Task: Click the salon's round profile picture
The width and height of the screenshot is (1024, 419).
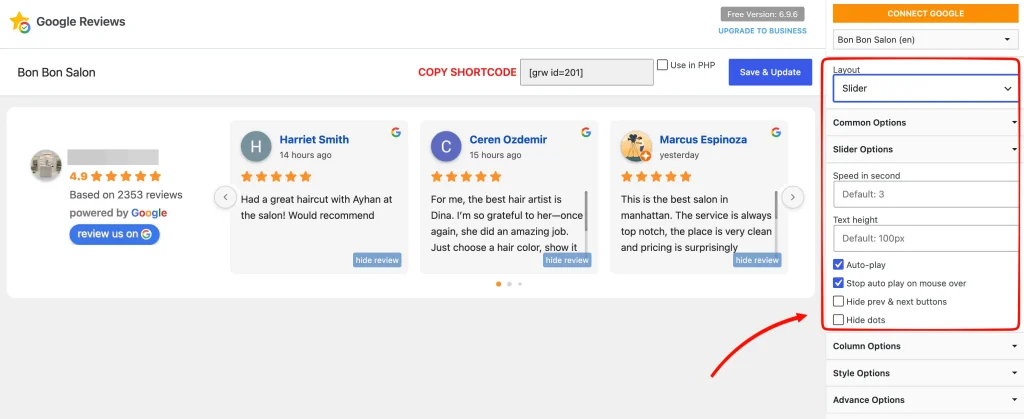Action: click(46, 165)
